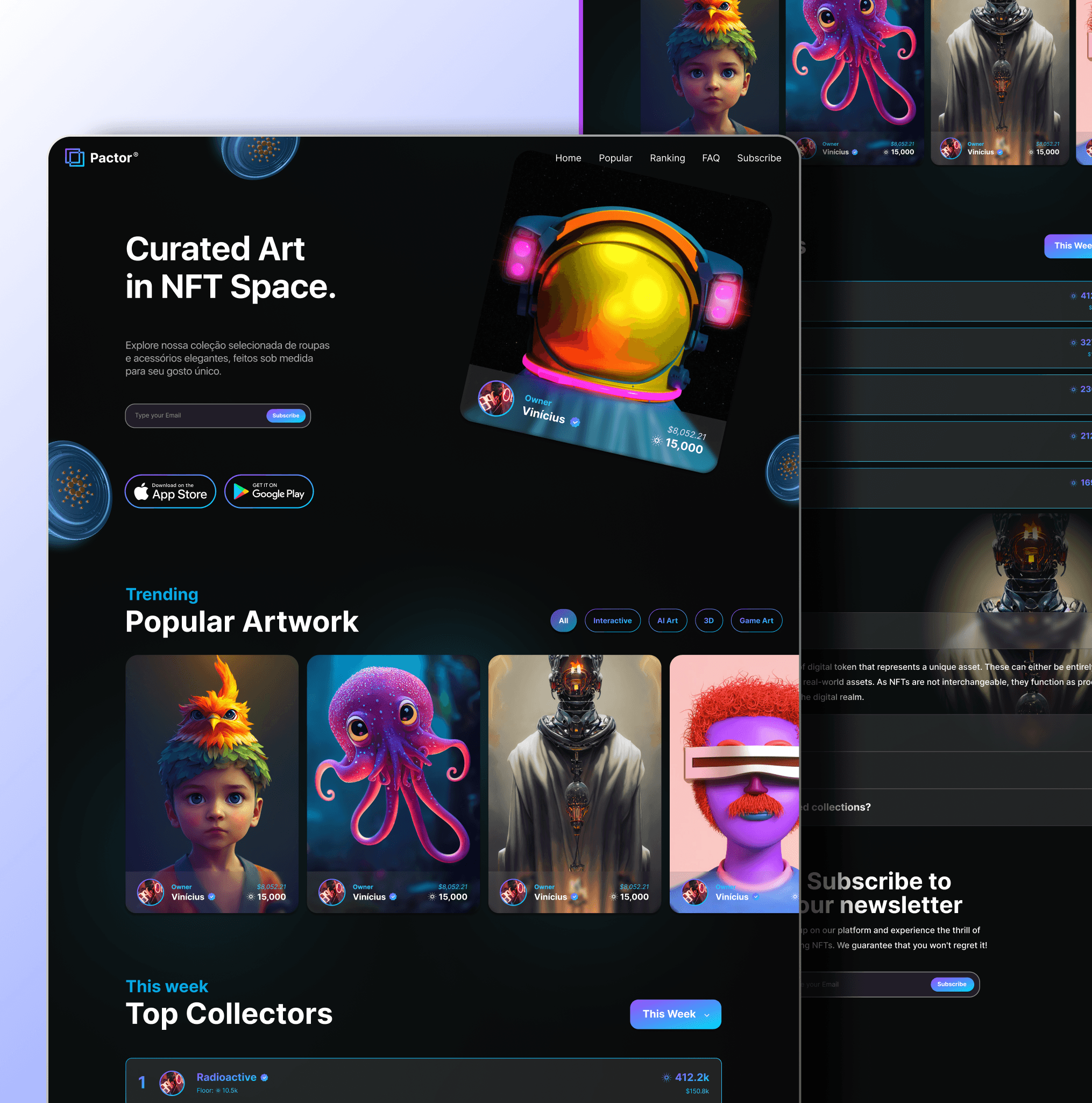
Task: Click the Radioactive collector name link
Action: point(226,1077)
